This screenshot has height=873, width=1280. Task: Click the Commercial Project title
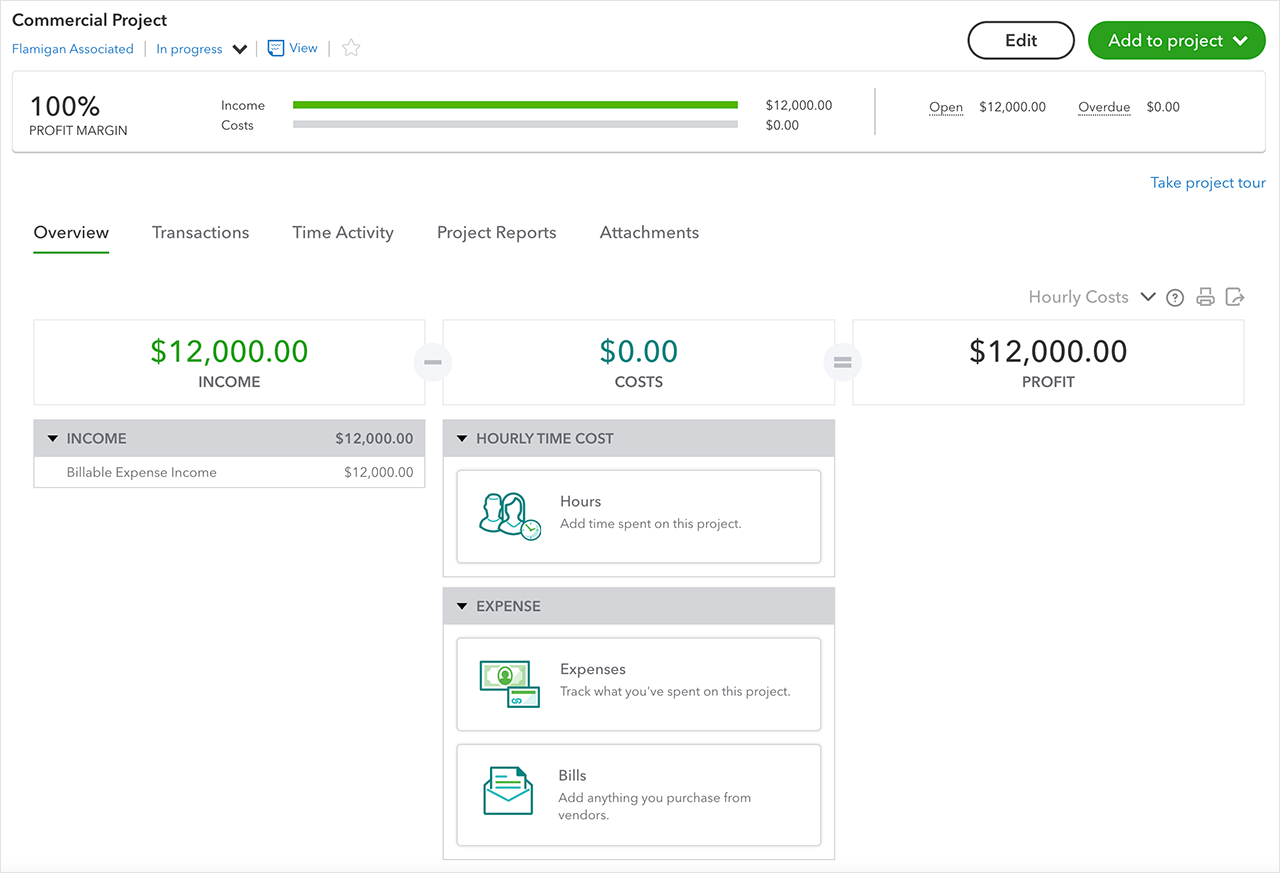[90, 20]
